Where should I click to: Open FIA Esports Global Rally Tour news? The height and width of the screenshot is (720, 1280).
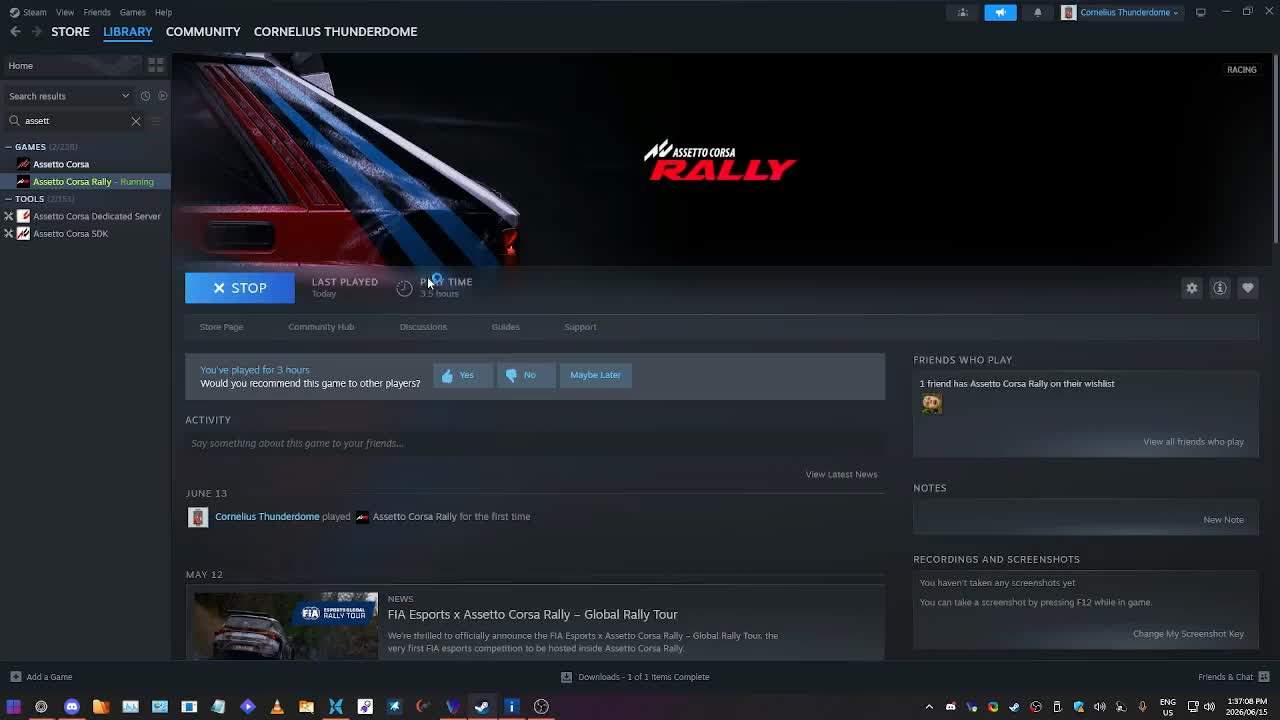click(532, 614)
